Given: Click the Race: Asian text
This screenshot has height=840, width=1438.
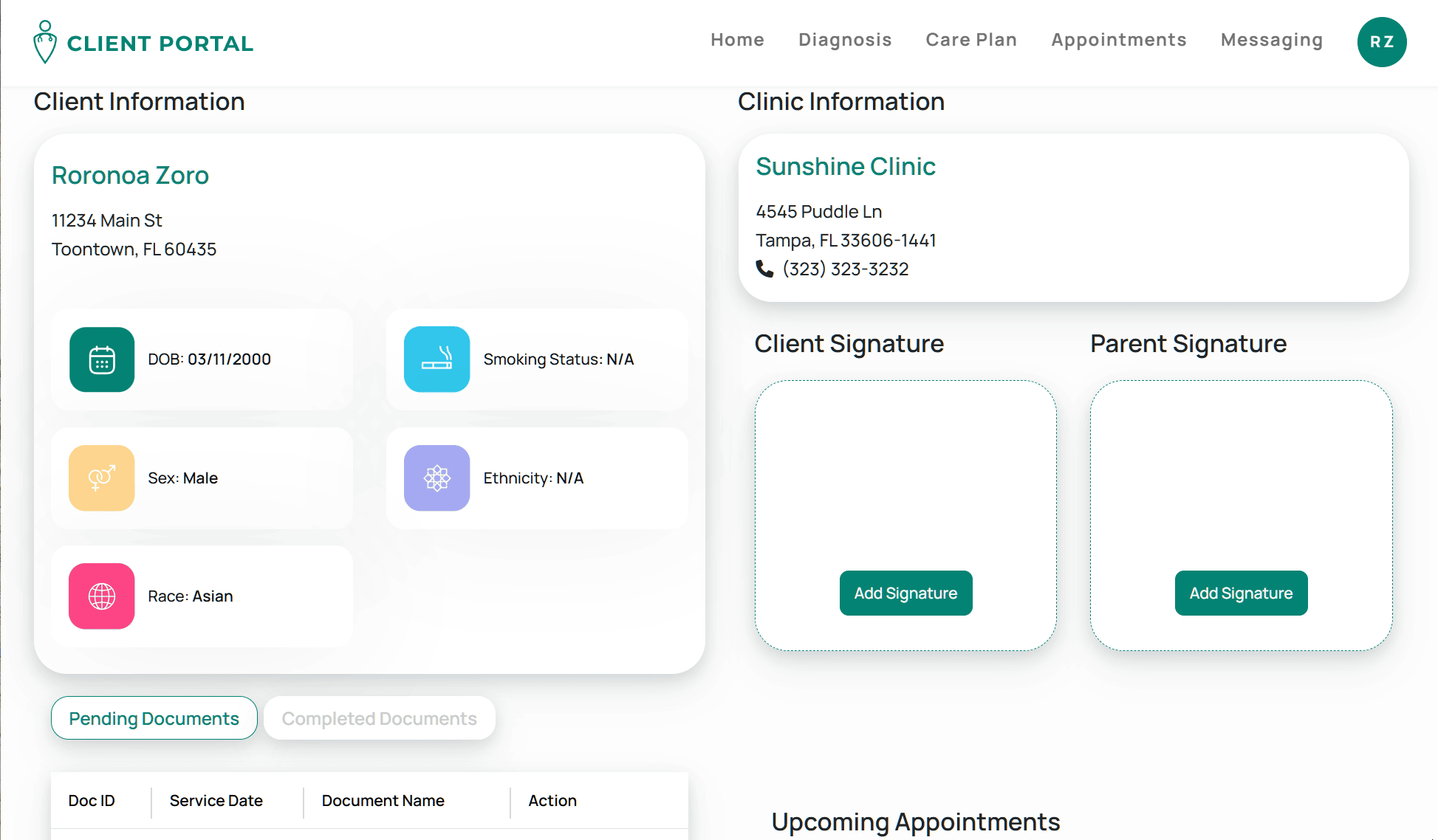Looking at the screenshot, I should (x=191, y=596).
